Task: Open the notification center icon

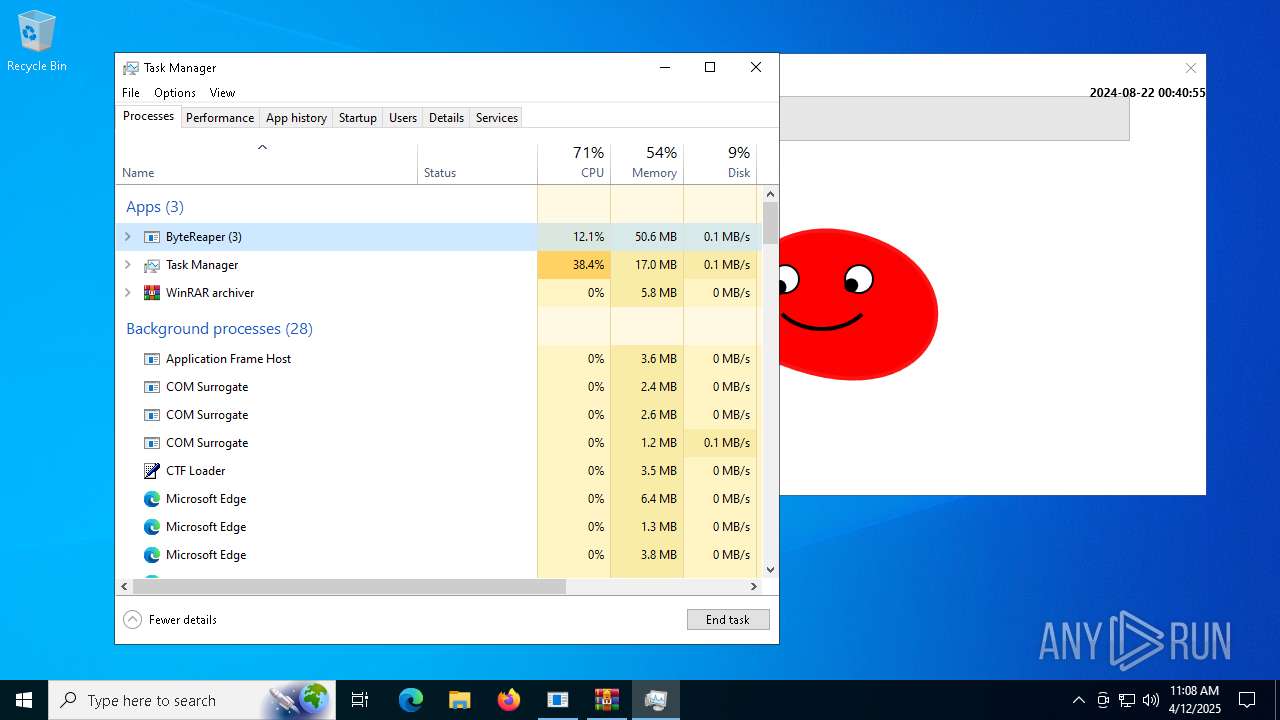Action: 1247,700
